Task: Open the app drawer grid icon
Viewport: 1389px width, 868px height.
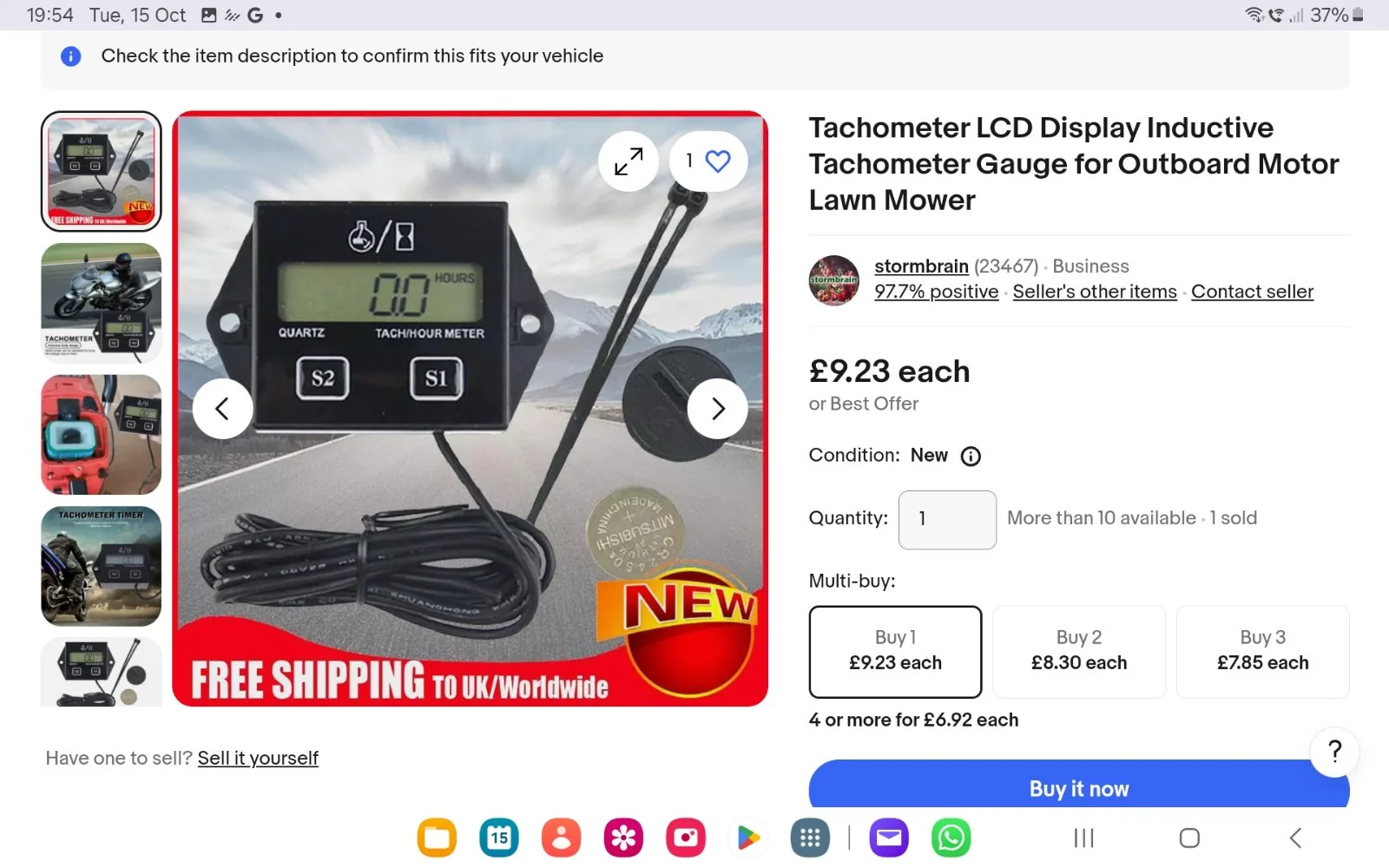Action: tap(810, 838)
